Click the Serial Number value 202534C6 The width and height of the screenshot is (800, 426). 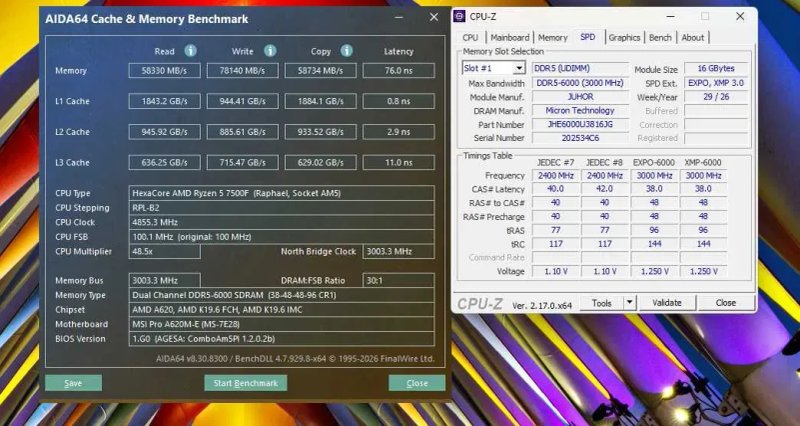580,138
